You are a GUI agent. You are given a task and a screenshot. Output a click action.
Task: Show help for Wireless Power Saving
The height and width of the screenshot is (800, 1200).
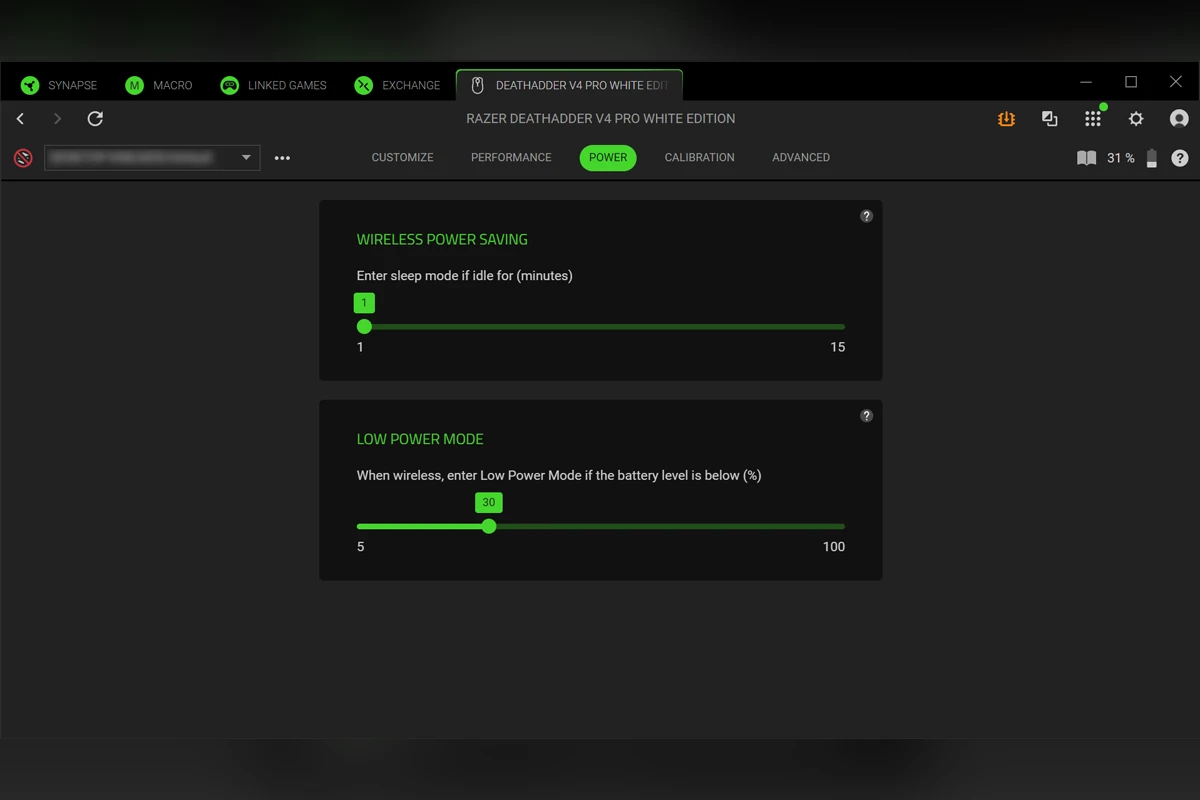[867, 216]
